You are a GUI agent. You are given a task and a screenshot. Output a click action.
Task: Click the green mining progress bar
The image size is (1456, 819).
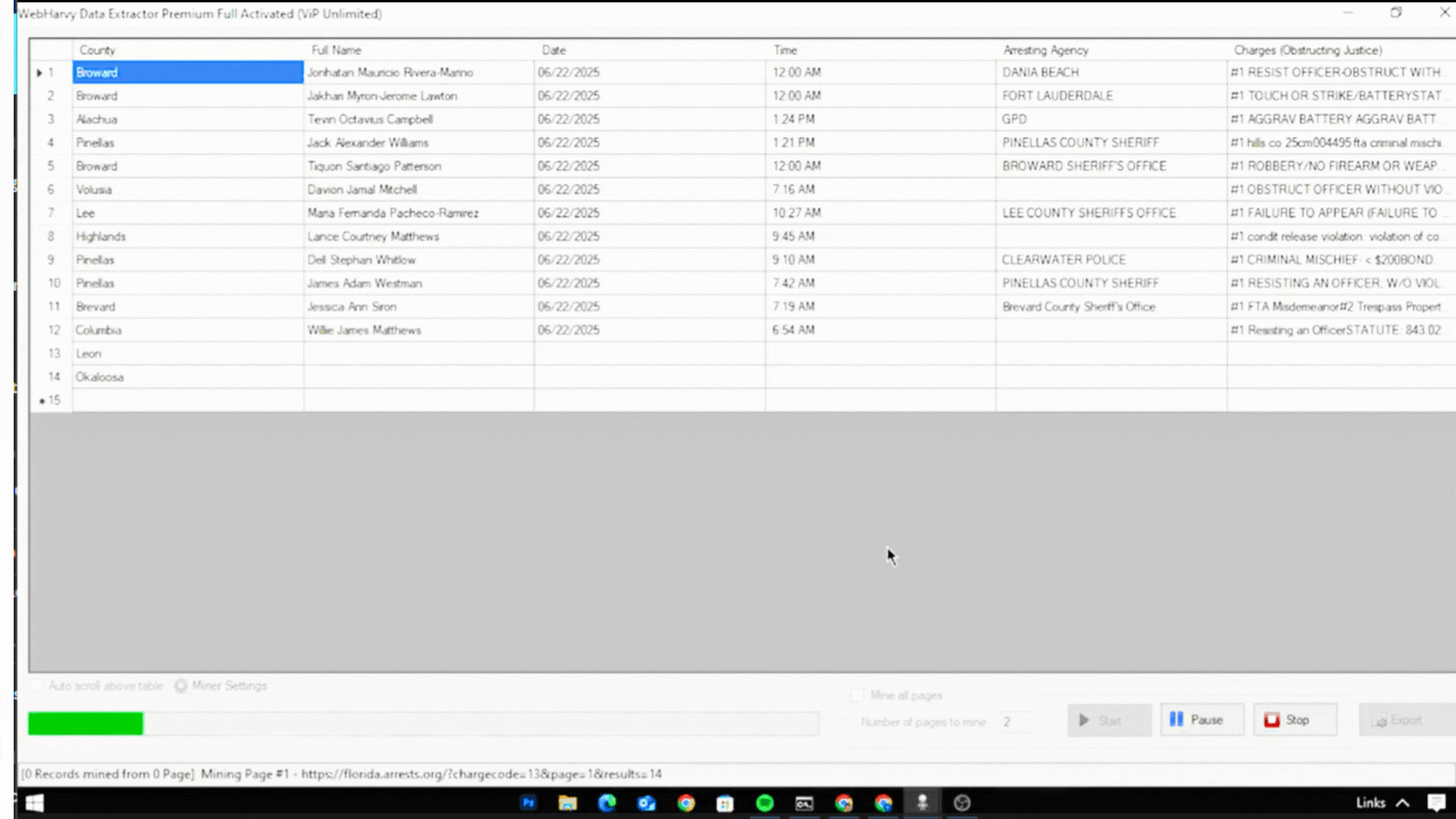[x=86, y=723]
